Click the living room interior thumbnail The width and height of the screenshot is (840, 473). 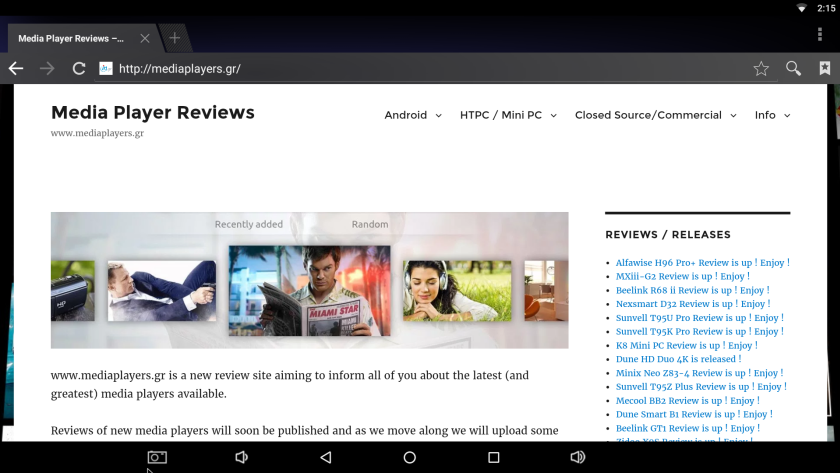(x=546, y=291)
